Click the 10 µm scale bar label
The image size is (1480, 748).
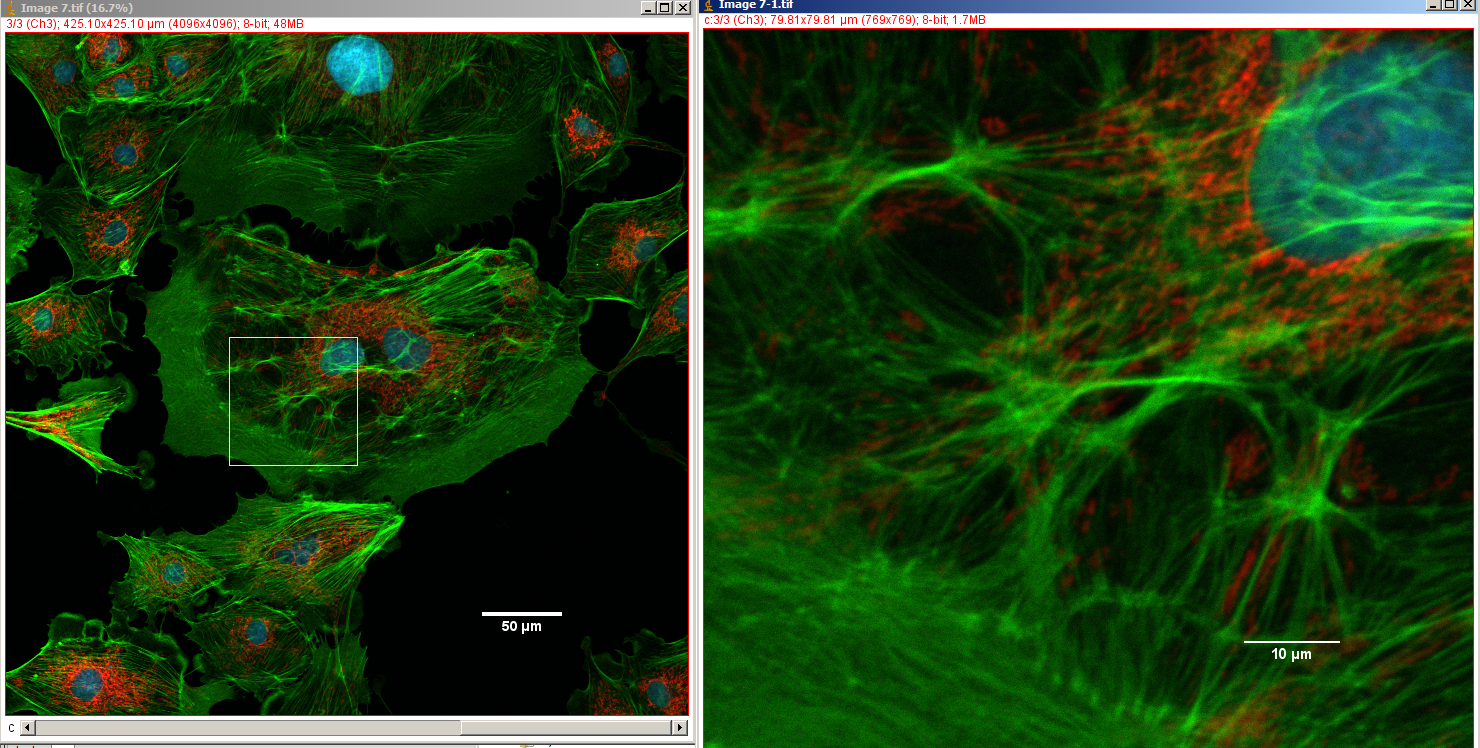pyautogui.click(x=1291, y=654)
